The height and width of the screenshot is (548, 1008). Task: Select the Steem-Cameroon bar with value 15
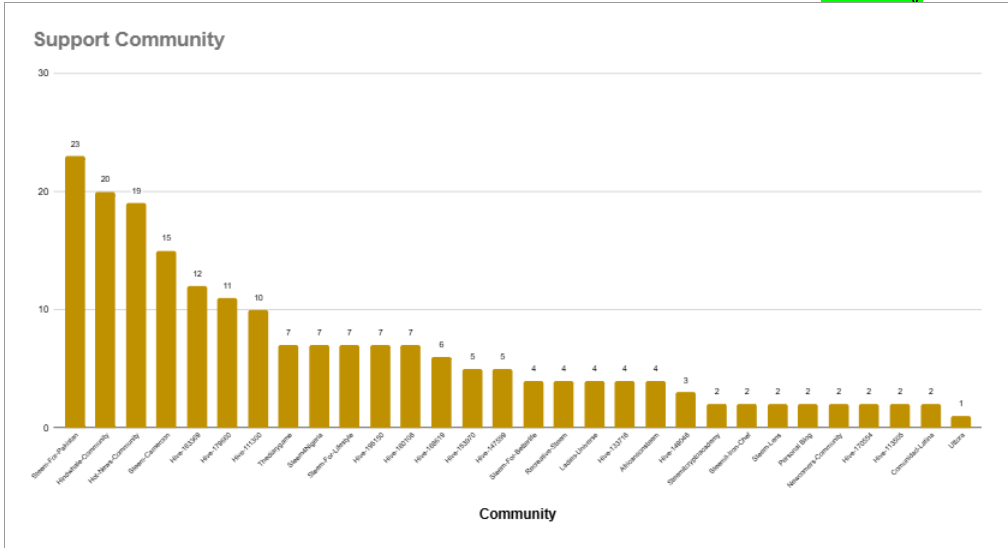166,340
